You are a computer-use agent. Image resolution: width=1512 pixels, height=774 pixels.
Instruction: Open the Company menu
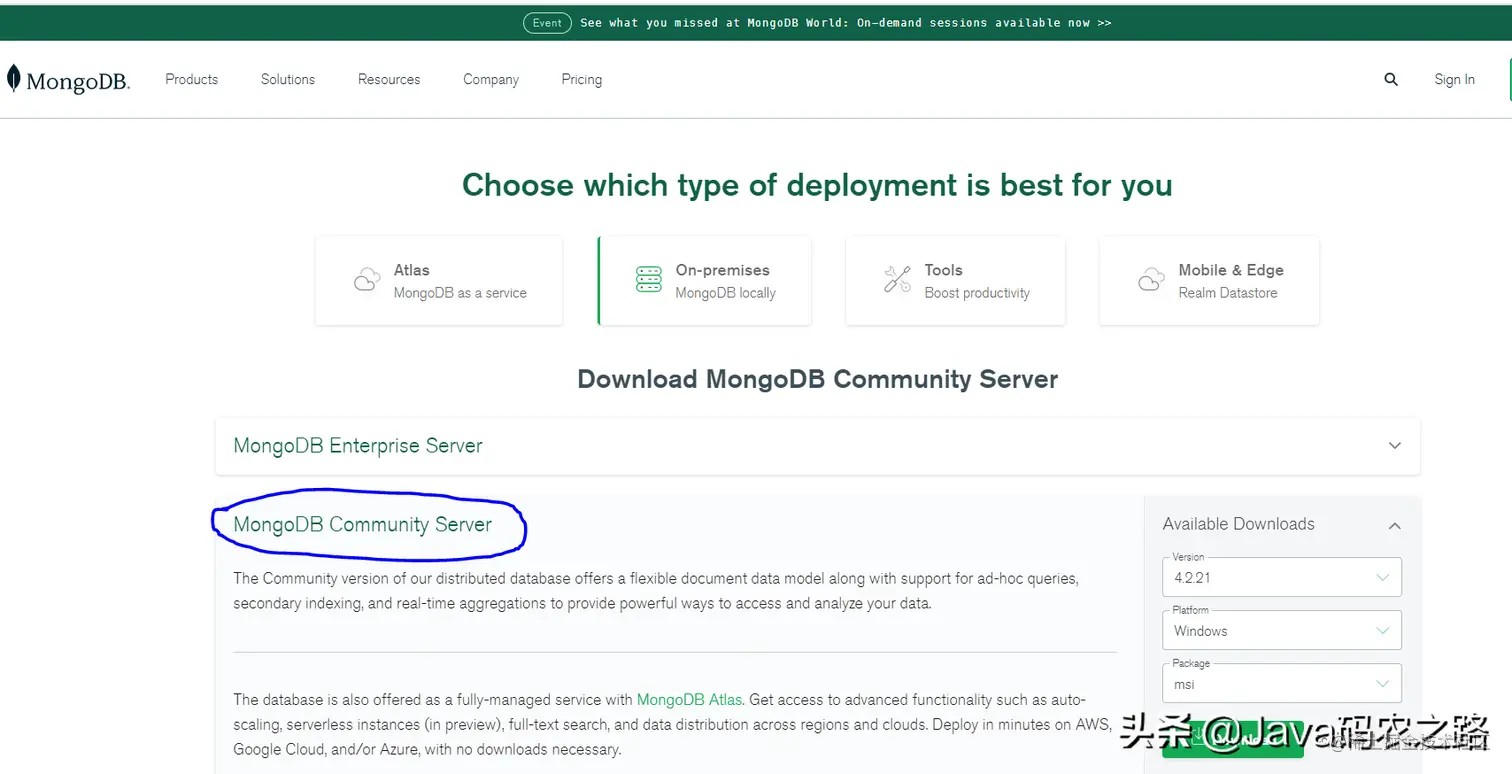tap(491, 79)
